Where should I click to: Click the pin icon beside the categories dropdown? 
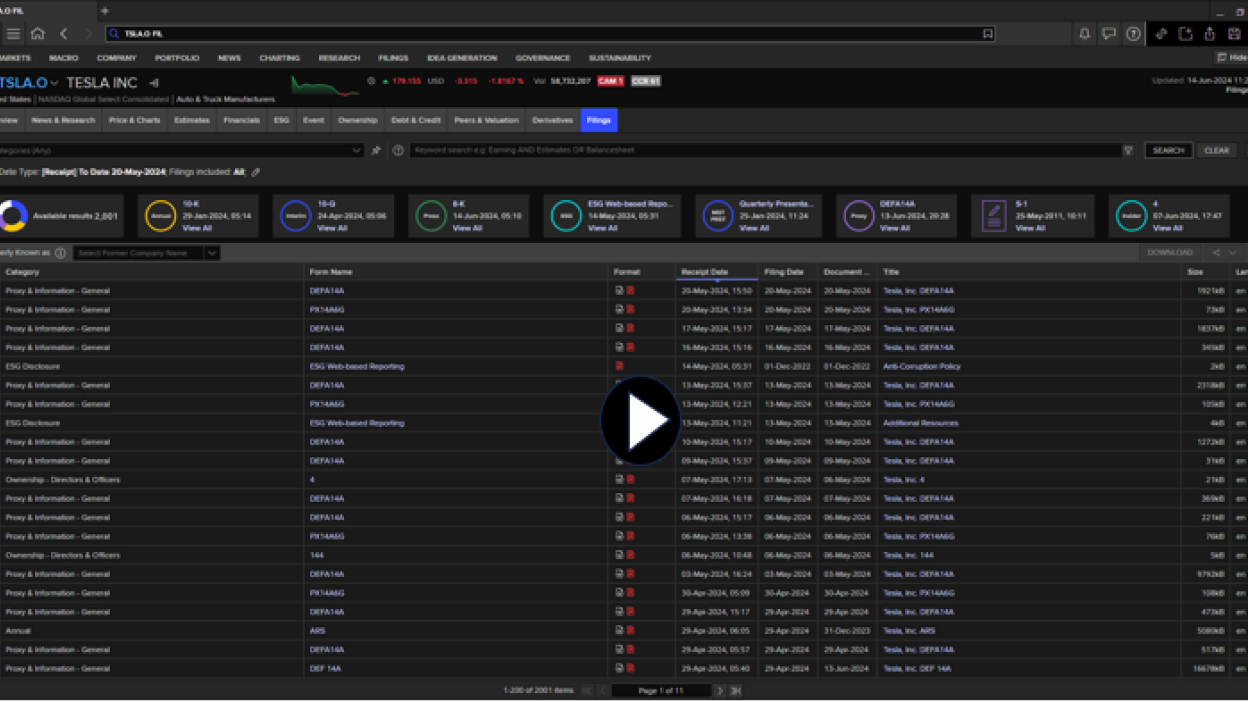(376, 151)
